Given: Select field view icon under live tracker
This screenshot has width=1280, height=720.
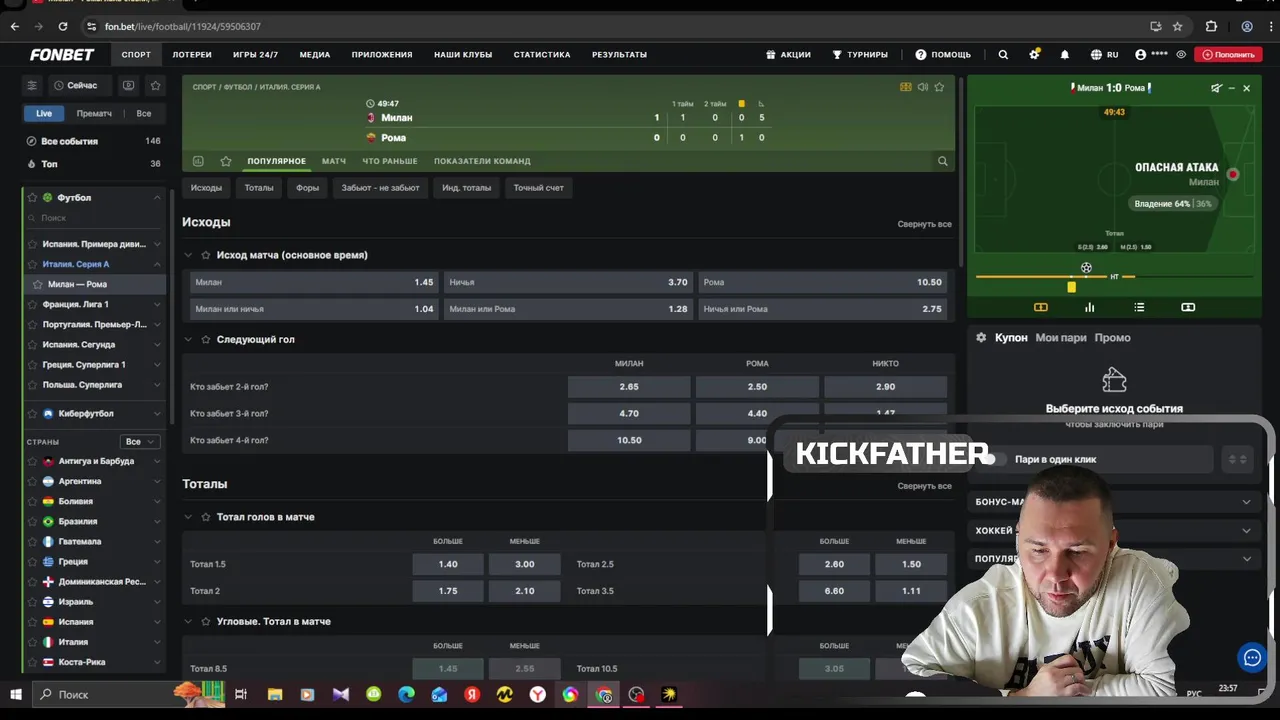Looking at the screenshot, I should pos(1040,307).
